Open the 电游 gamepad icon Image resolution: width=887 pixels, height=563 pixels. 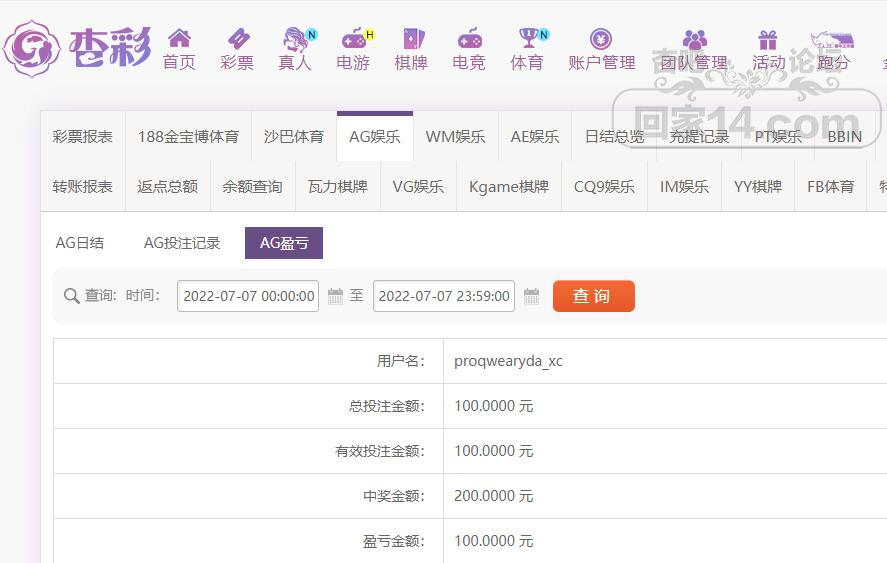354,38
